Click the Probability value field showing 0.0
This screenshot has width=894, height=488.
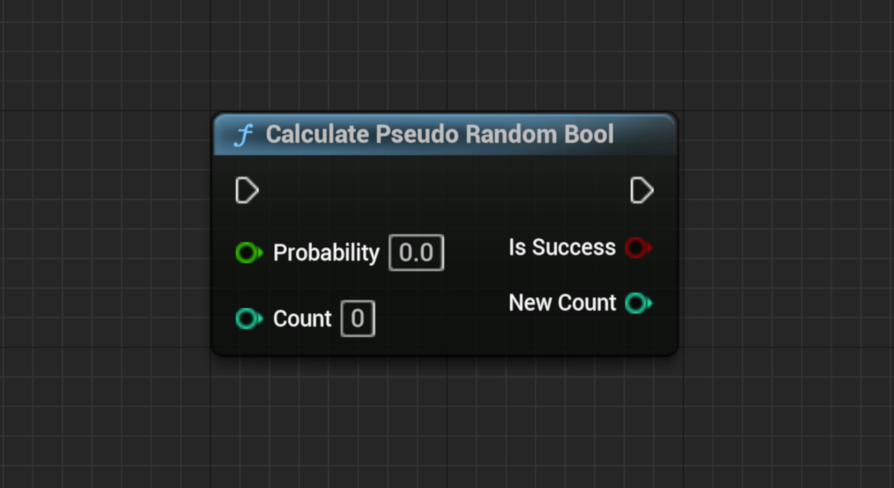[416, 253]
